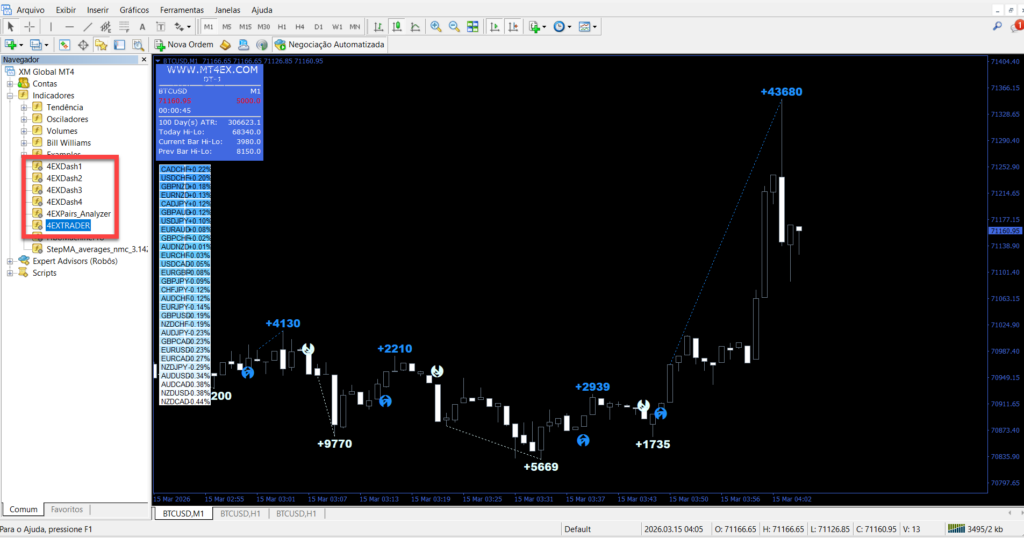Image resolution: width=1024 pixels, height=538 pixels.
Task: Expand the Expert Advisors (Robôs) node
Action: tap(10, 261)
